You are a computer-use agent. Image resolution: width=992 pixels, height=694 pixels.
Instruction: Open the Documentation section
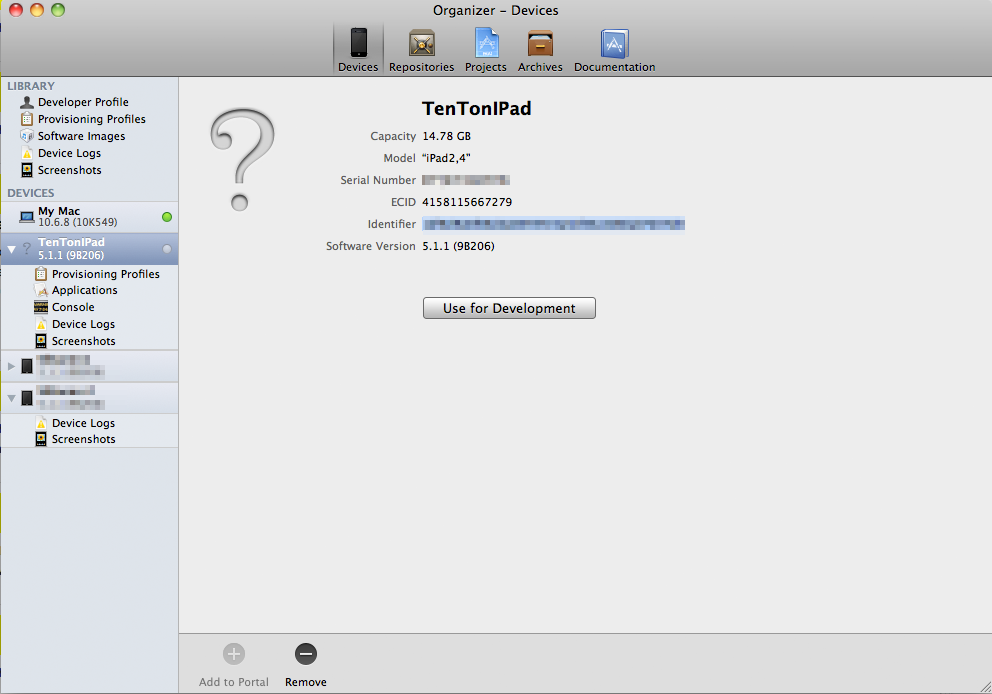[x=614, y=51]
